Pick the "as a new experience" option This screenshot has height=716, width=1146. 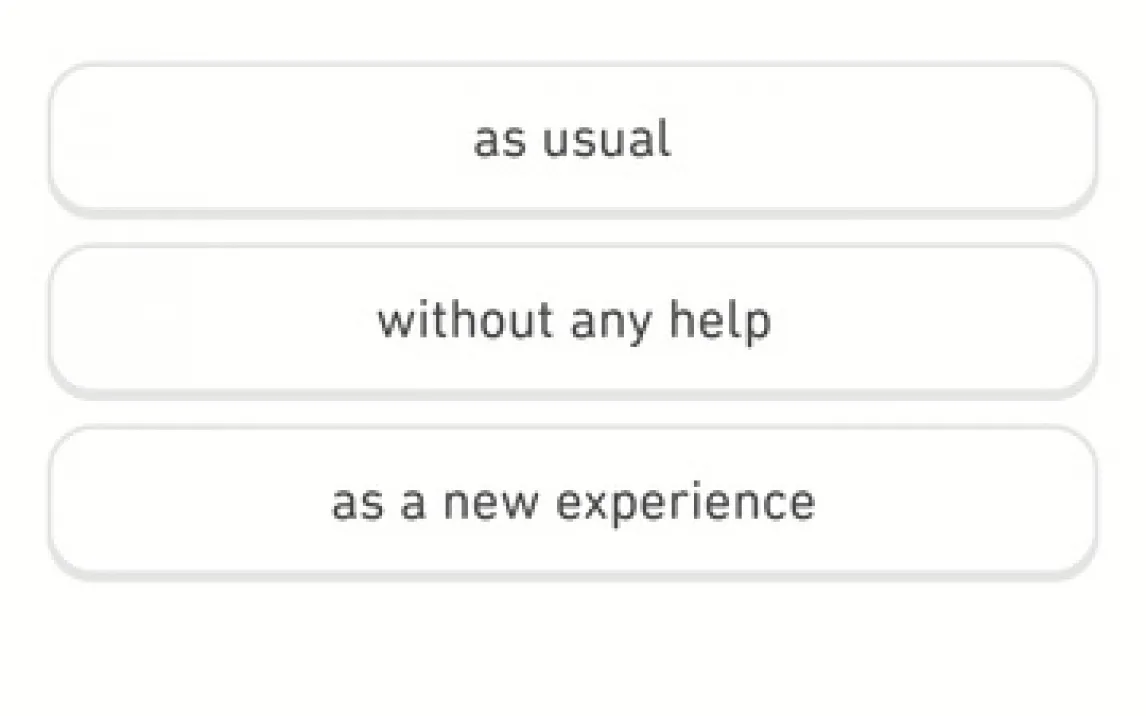[572, 501]
